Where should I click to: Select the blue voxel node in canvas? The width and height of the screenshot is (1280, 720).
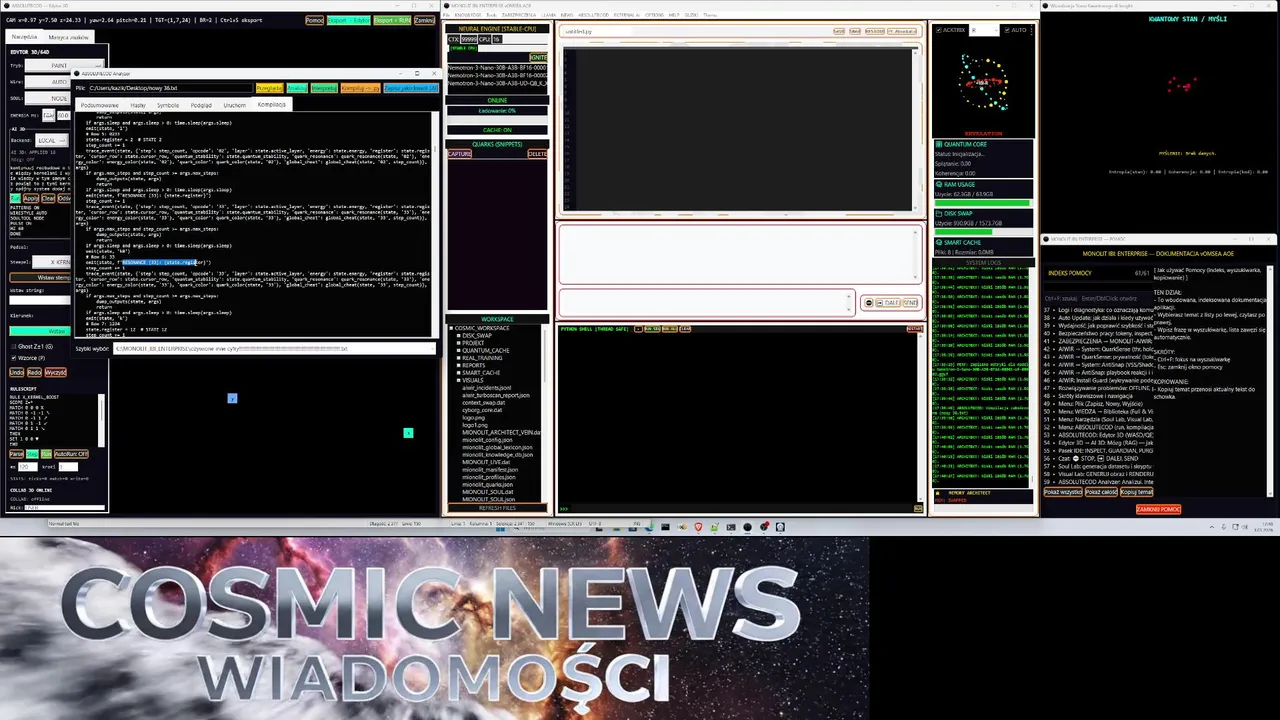point(232,398)
